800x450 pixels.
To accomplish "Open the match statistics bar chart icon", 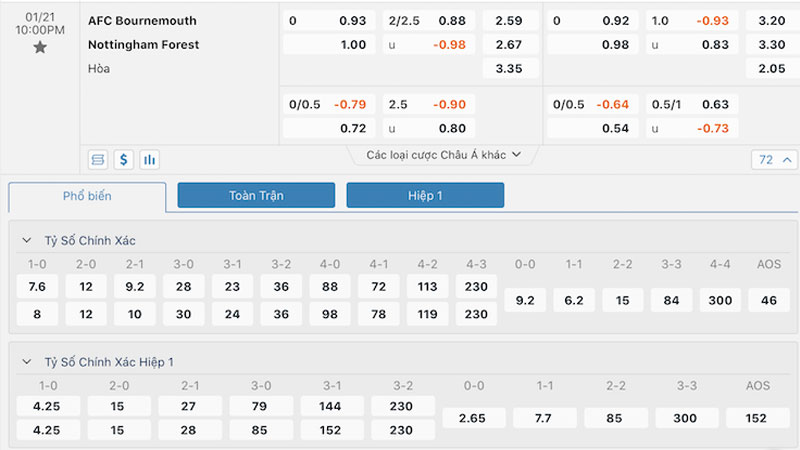I will pos(150,159).
